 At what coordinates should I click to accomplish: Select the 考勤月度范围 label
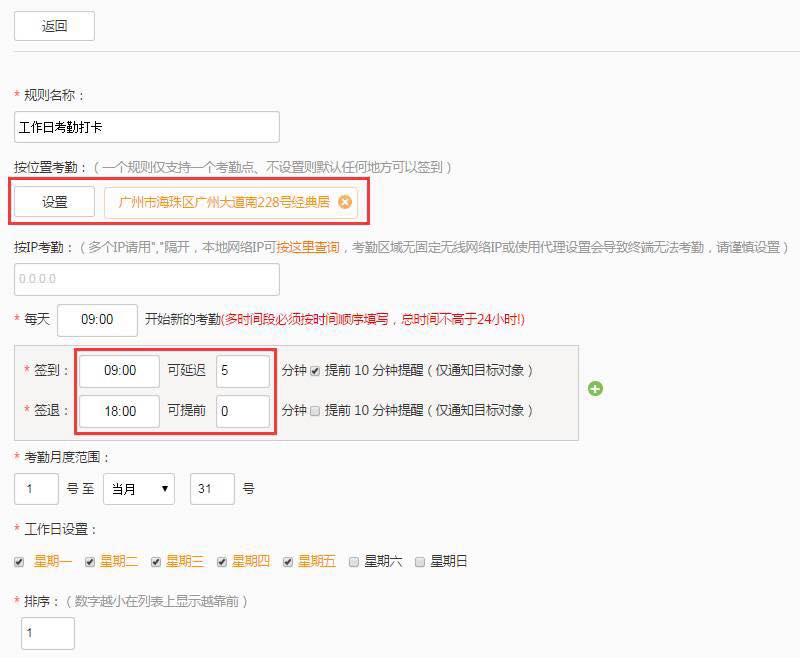tap(65, 458)
